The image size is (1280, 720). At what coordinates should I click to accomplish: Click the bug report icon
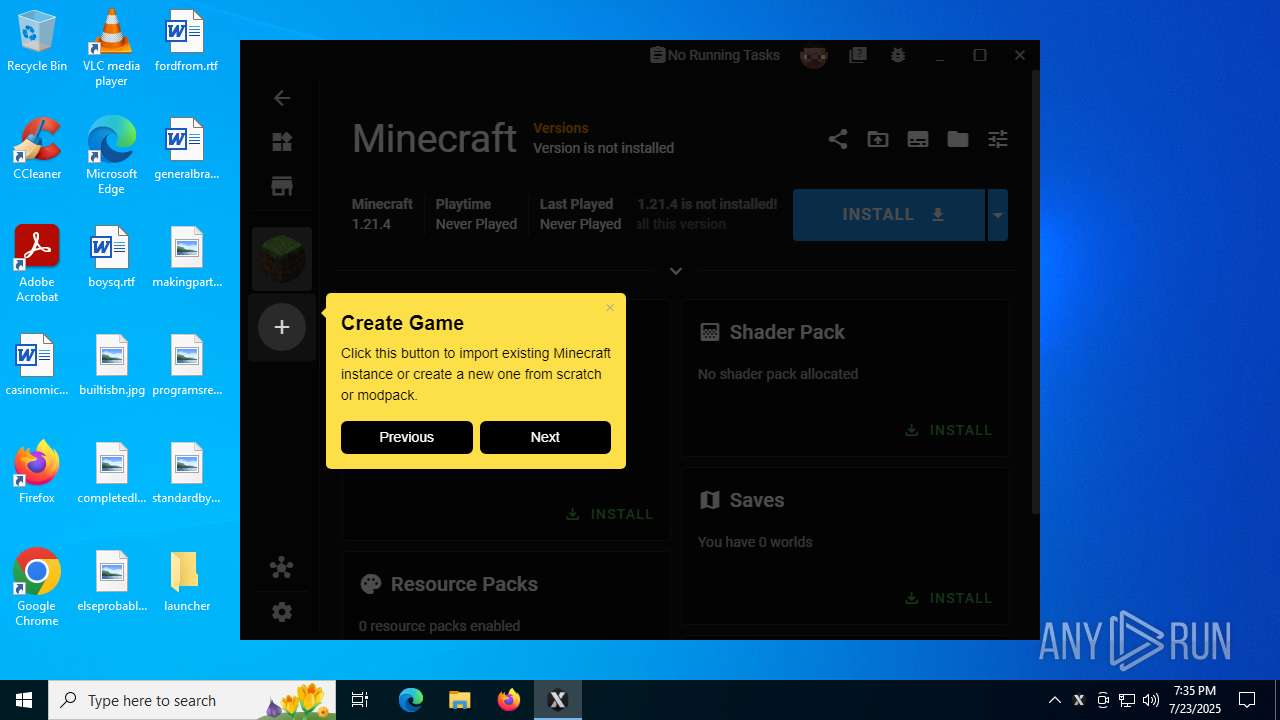tap(898, 55)
